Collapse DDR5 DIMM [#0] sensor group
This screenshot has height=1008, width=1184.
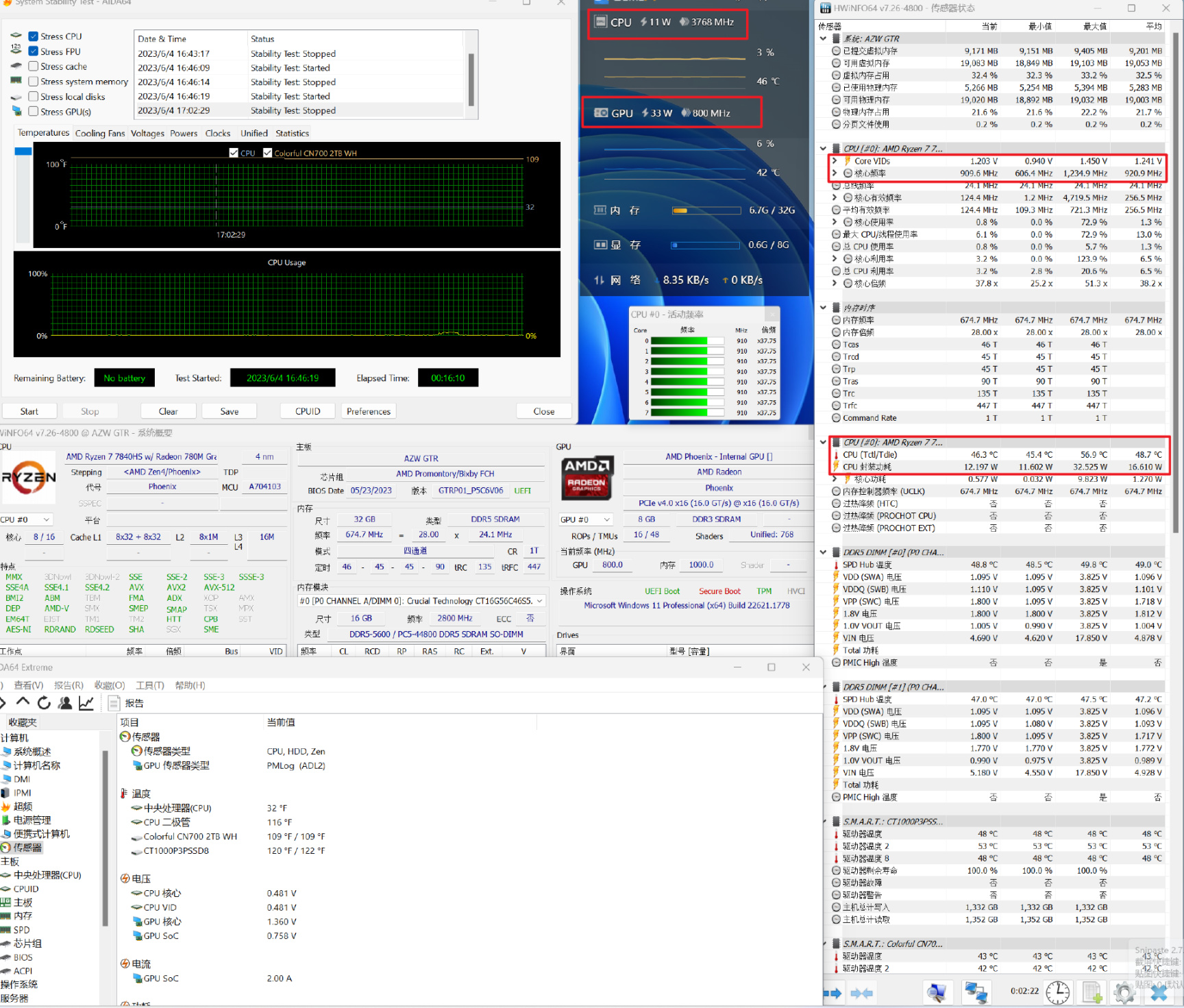click(x=824, y=552)
